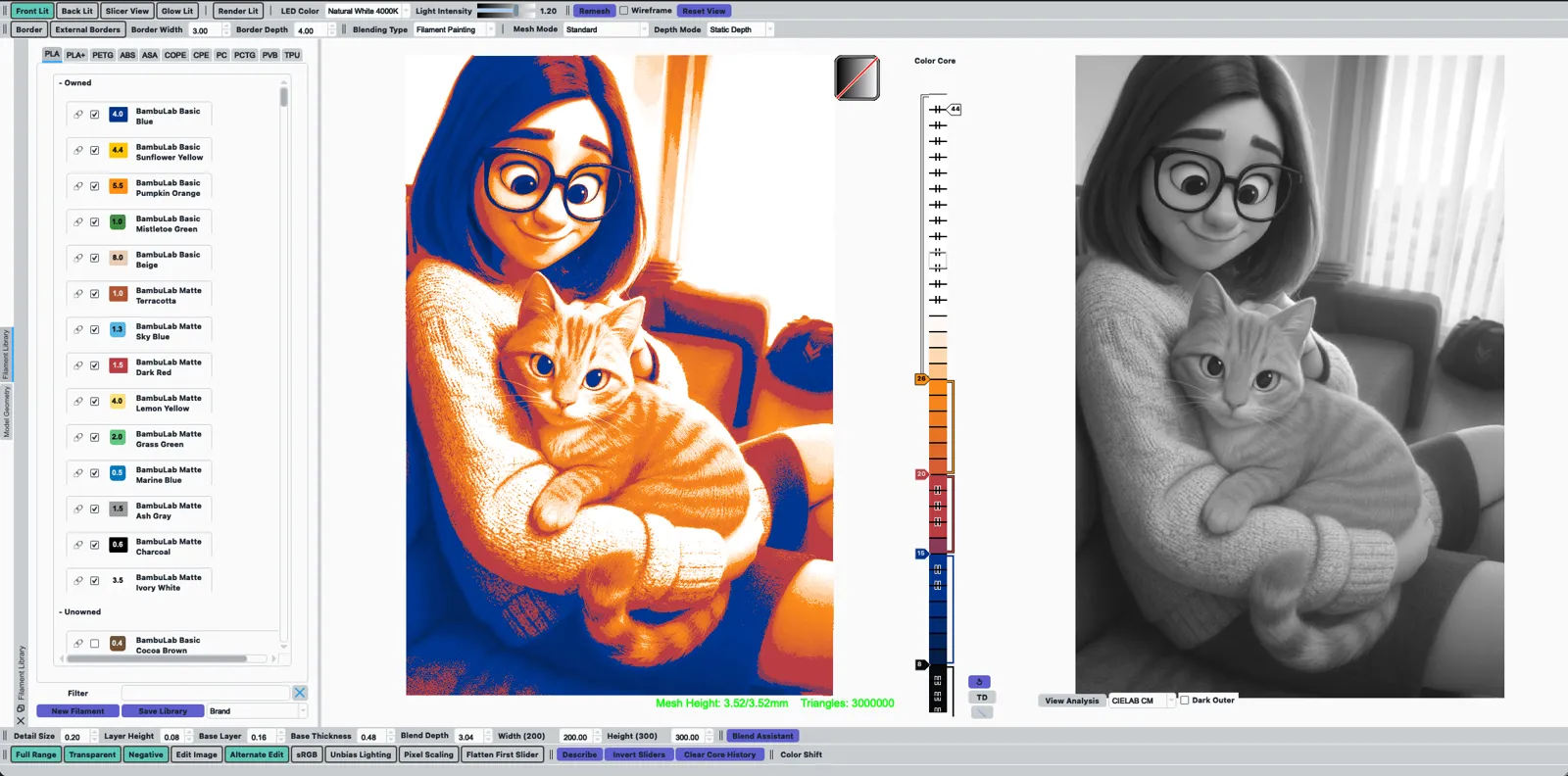This screenshot has height=776, width=1568.
Task: Enable the Dark Outer checkbox
Action: [1185, 701]
